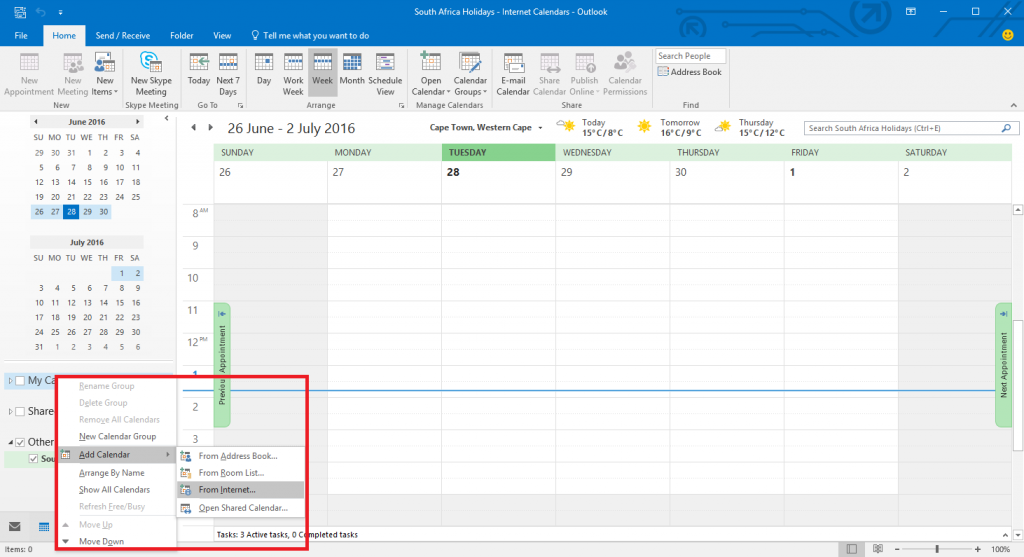Click the search magnifier icon
Screen dimensions: 1024x557
(1006, 128)
